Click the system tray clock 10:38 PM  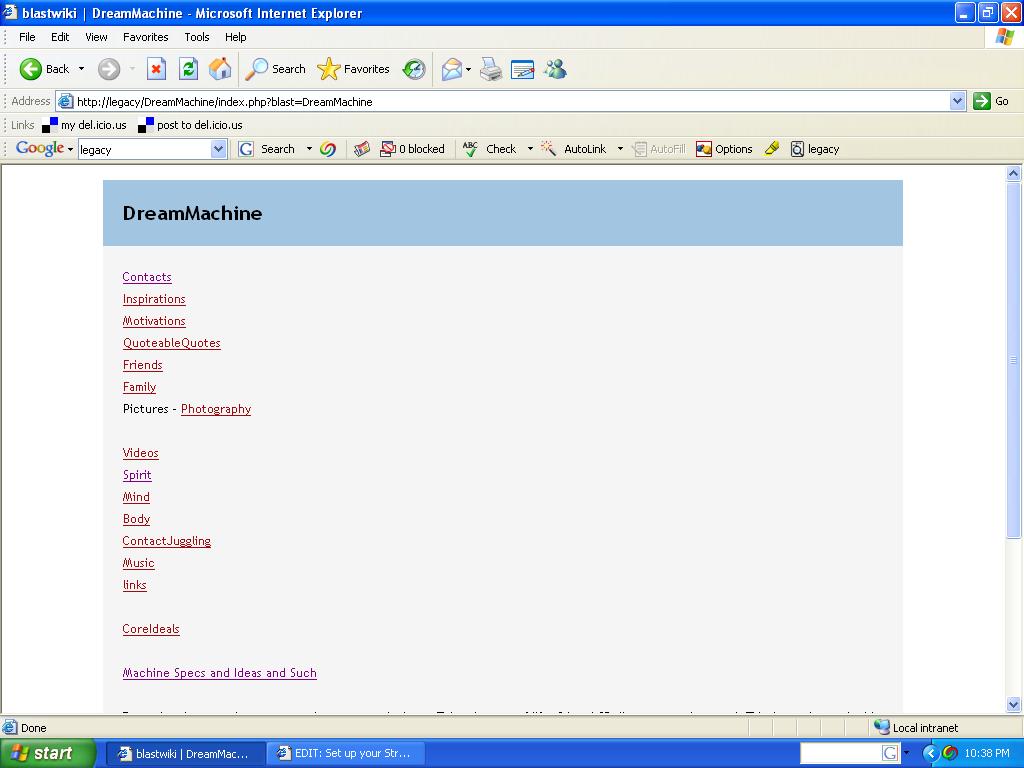[987, 753]
